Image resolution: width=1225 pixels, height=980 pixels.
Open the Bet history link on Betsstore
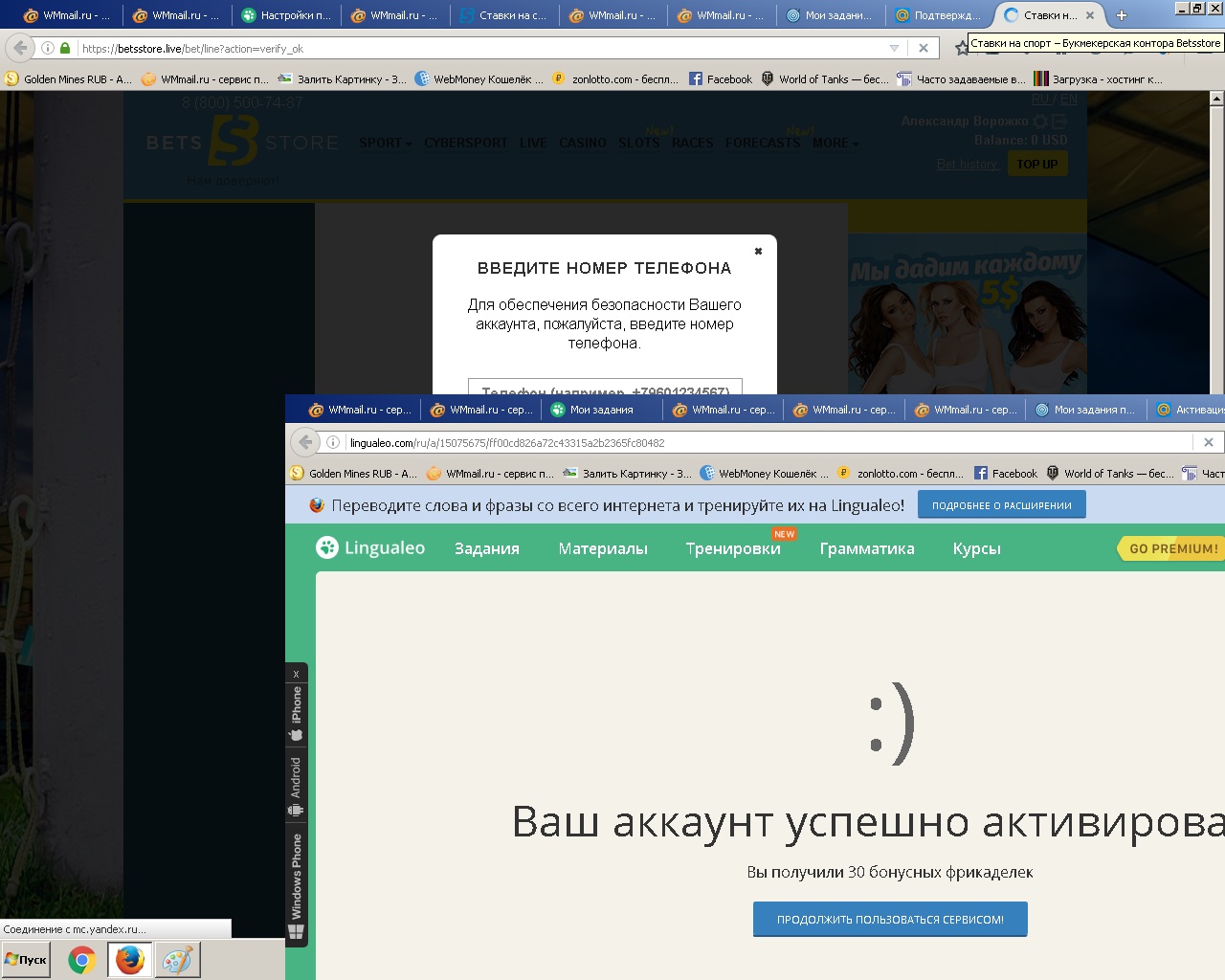(x=968, y=165)
